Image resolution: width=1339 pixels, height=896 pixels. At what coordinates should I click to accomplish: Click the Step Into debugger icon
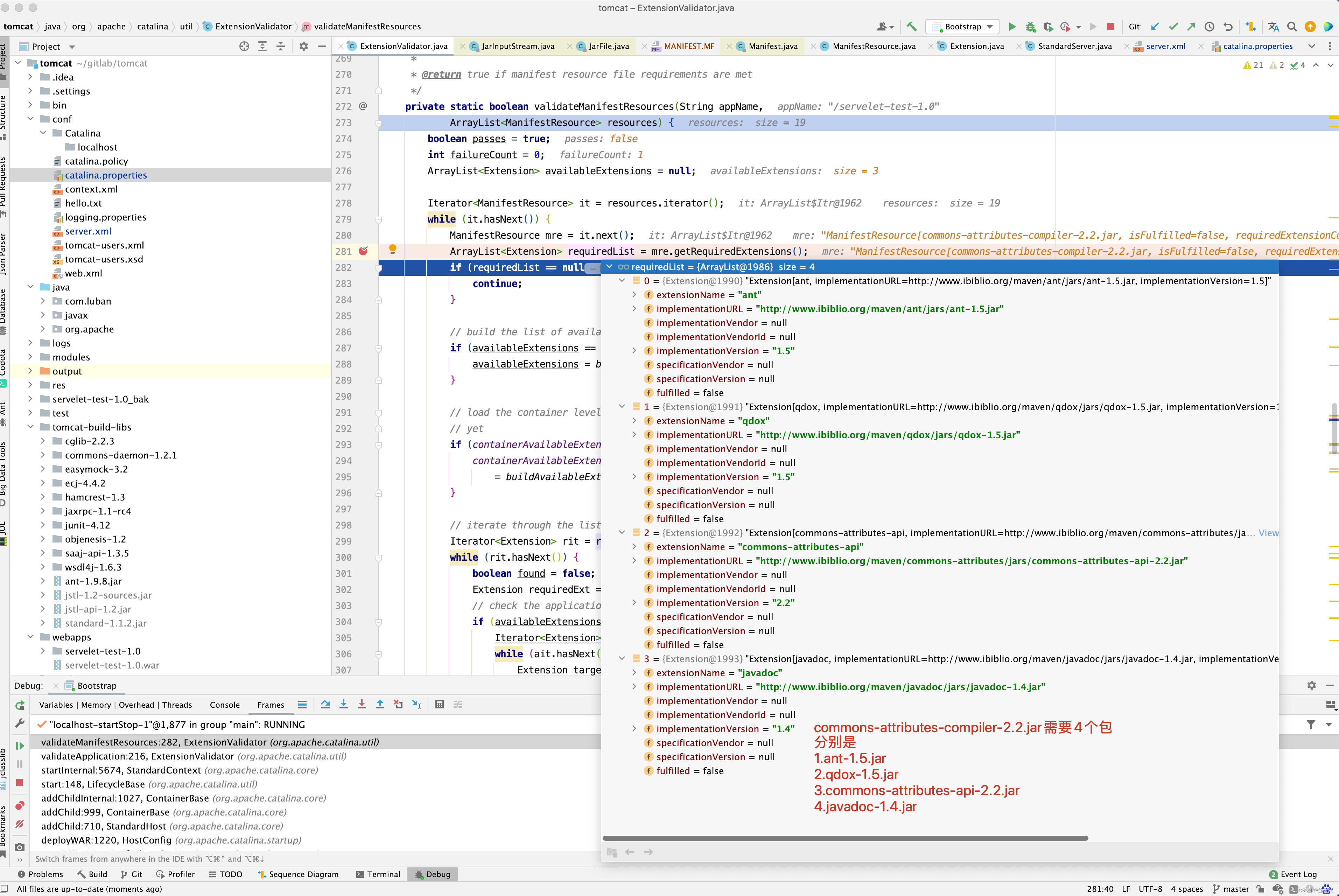[x=343, y=705]
